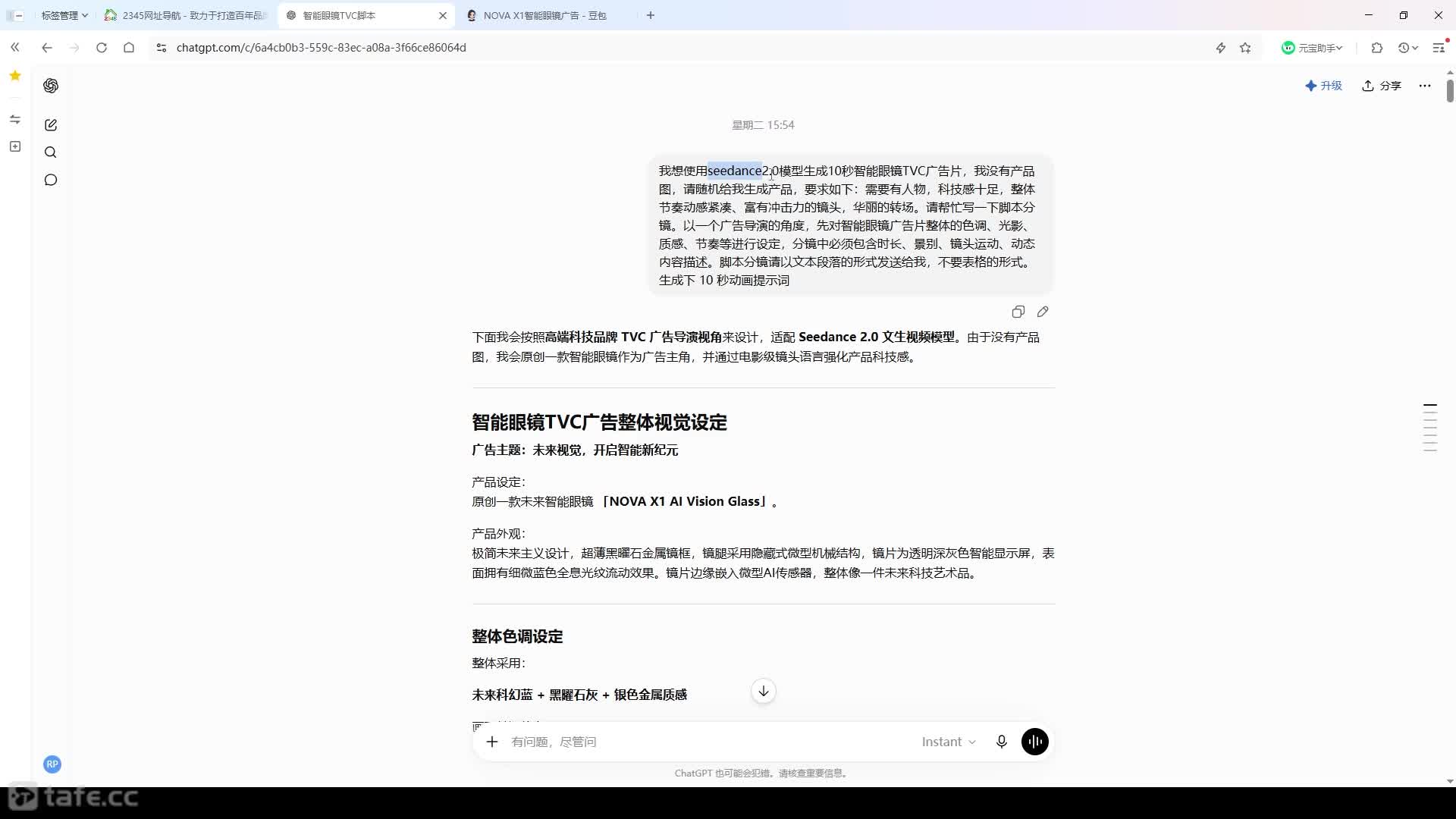Click the 产品外观 label
This screenshot has height=819, width=1456.
pyautogui.click(x=498, y=534)
